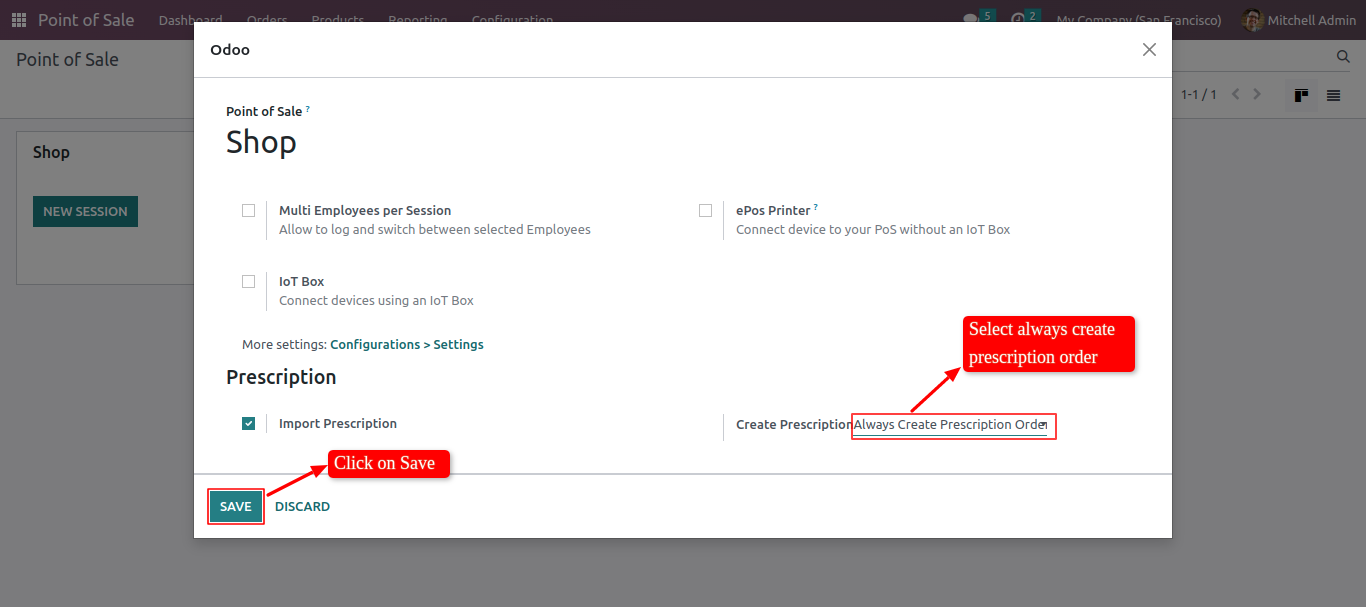
Task: Click Mitchell Admin avatar picture
Action: point(1252,20)
